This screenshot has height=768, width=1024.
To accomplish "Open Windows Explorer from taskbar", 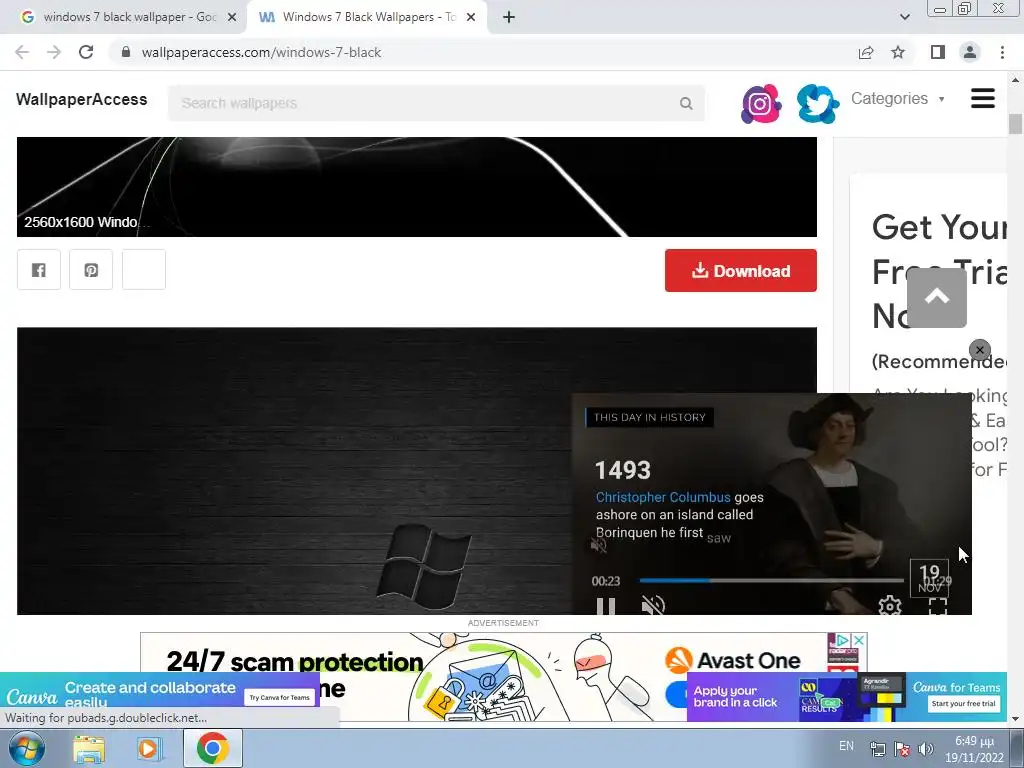I will [89, 748].
